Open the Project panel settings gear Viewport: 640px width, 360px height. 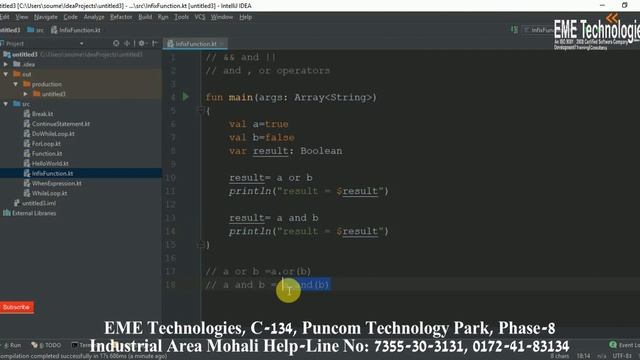[x=142, y=43]
